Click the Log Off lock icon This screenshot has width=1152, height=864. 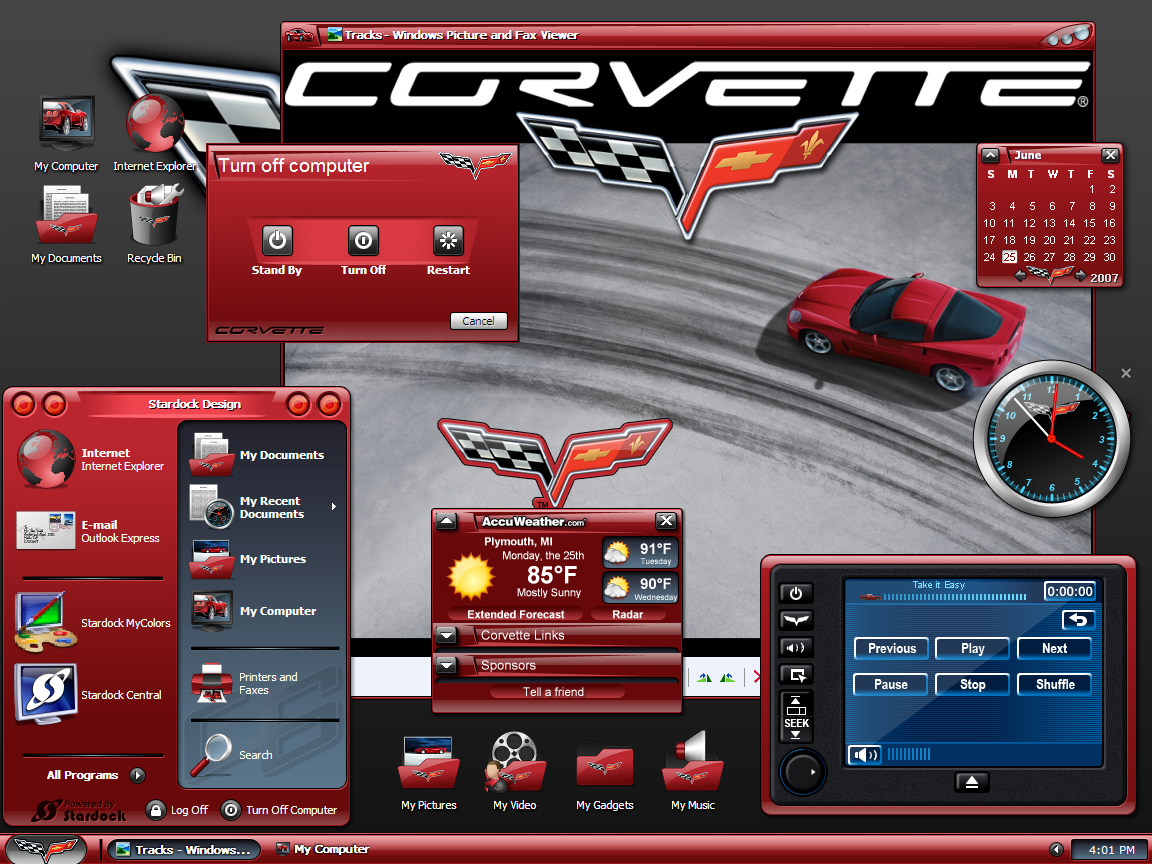155,810
